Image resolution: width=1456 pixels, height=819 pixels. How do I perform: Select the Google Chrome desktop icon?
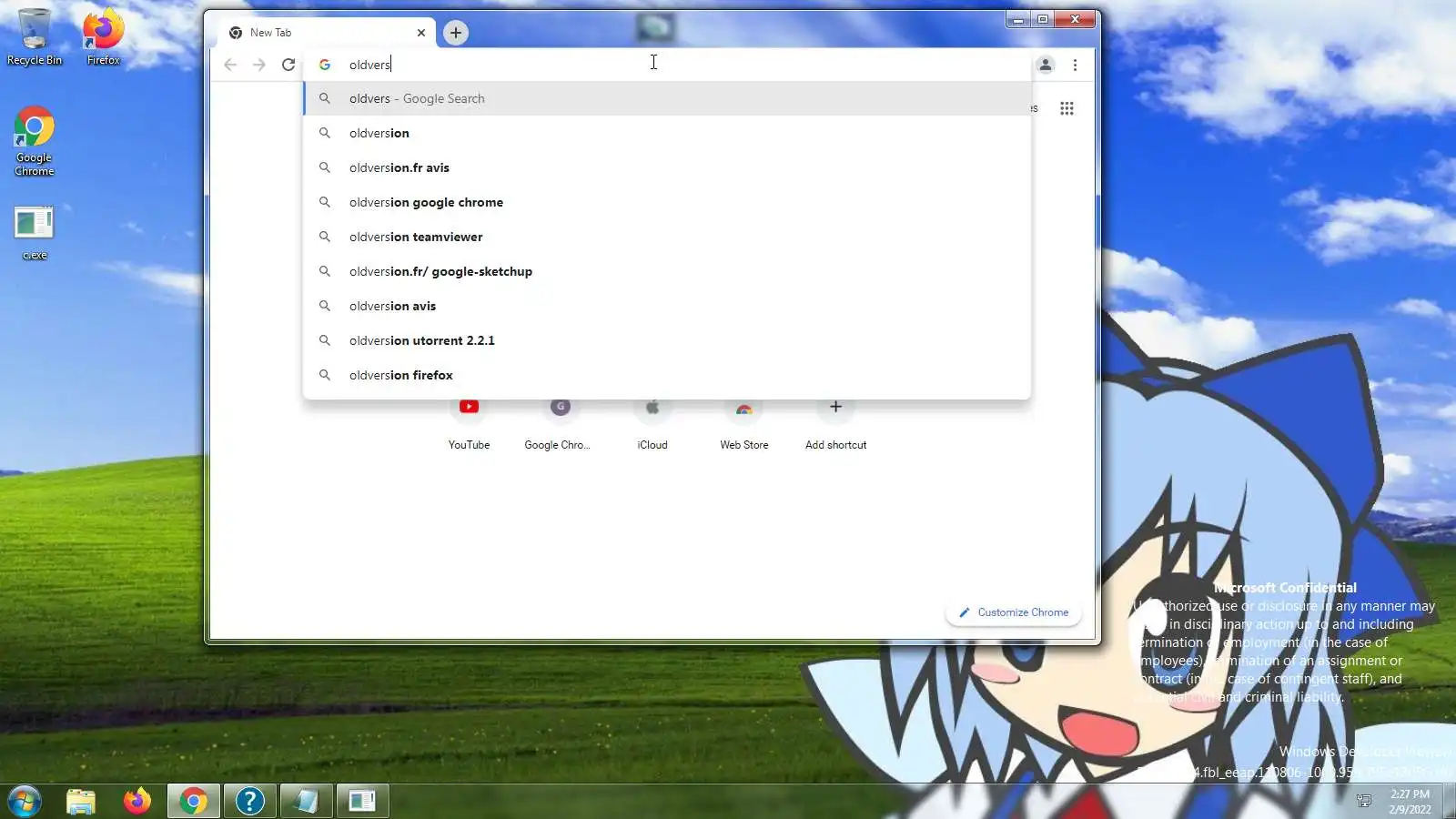point(35,142)
